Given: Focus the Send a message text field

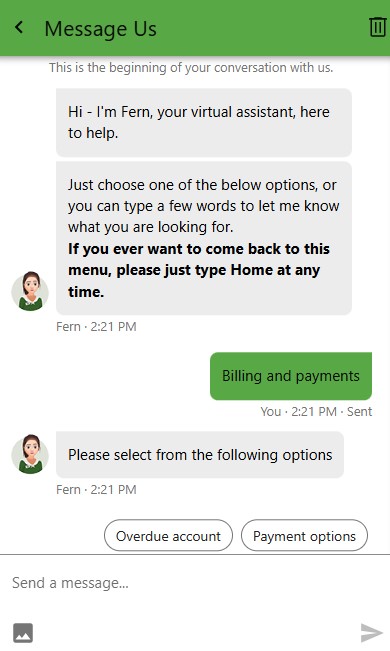Looking at the screenshot, I should (x=195, y=583).
